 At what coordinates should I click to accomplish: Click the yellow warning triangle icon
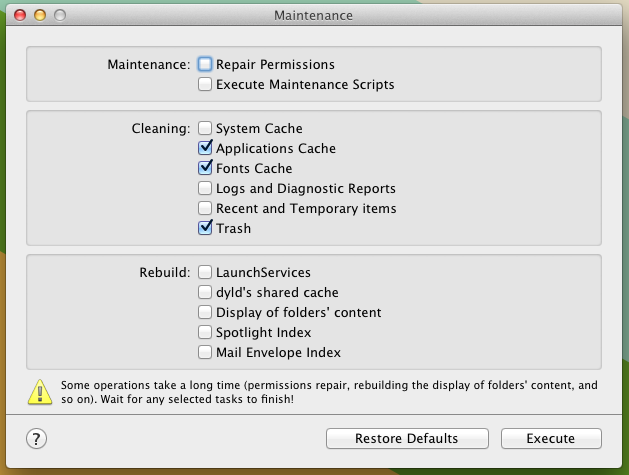click(x=40, y=392)
